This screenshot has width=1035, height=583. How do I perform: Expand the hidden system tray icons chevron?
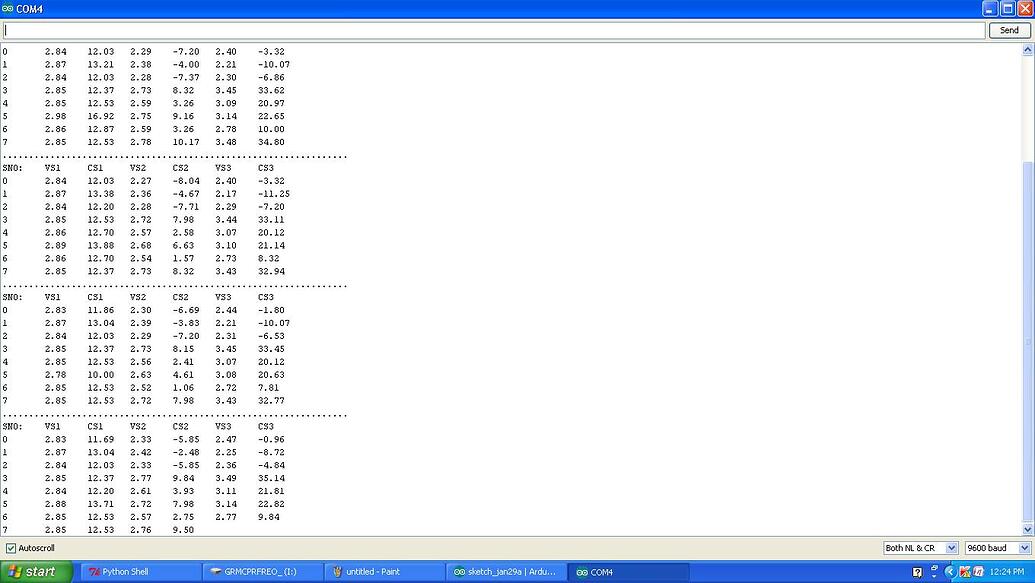pos(949,572)
